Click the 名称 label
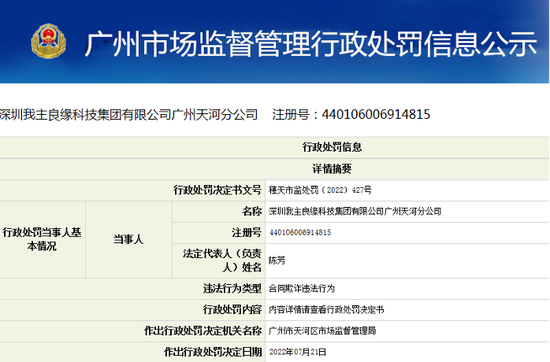Screen dimensions: 550x362 click(251, 211)
